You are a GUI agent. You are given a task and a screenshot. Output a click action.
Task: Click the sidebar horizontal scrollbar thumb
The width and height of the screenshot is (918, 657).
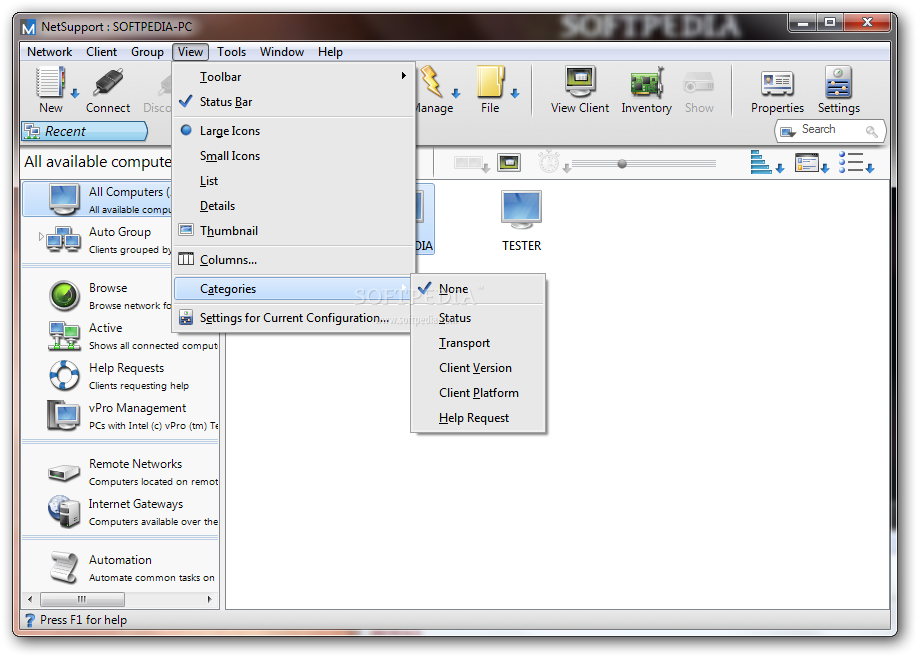coord(82,599)
